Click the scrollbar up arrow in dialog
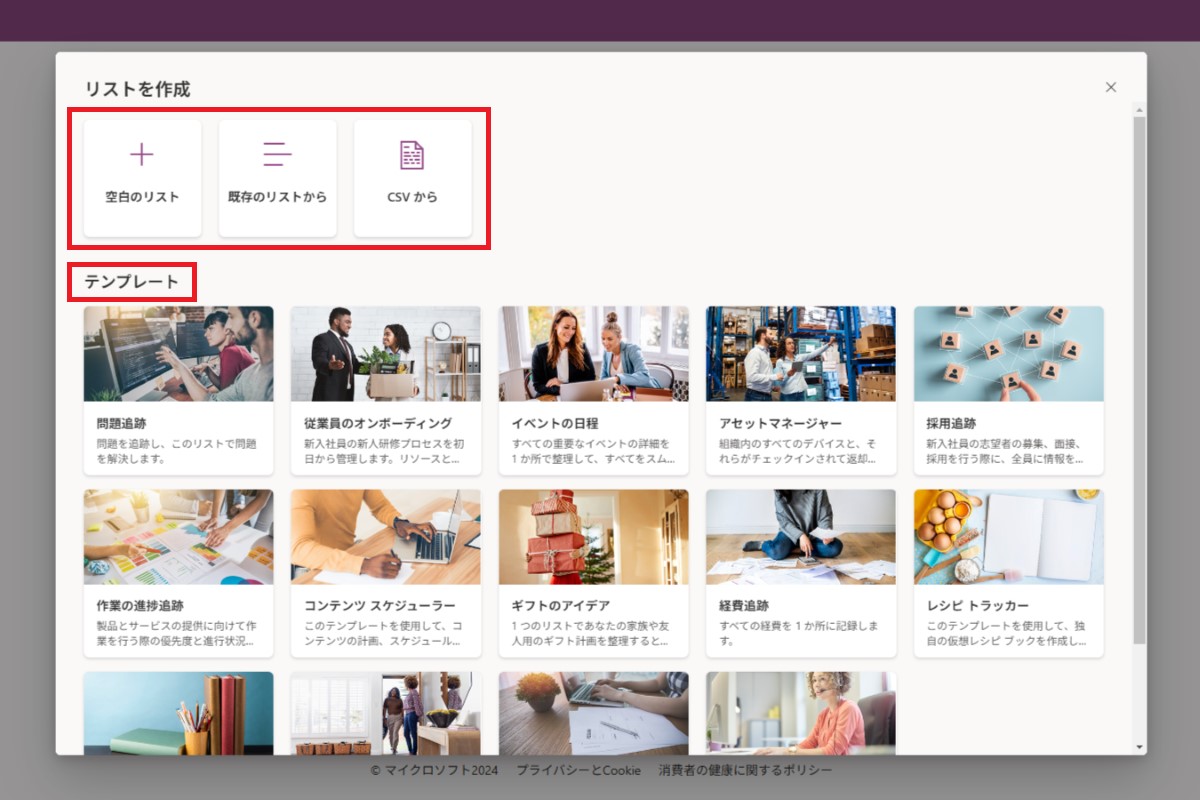Viewport: 1200px width, 800px height. point(1139,109)
